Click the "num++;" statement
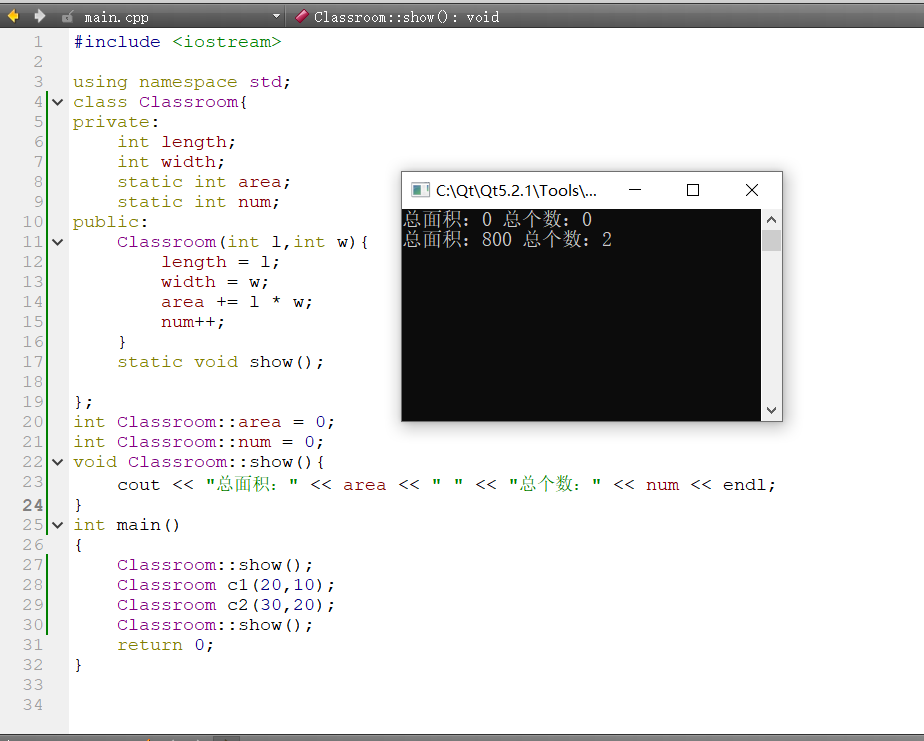This screenshot has height=741, width=924. 193,322
